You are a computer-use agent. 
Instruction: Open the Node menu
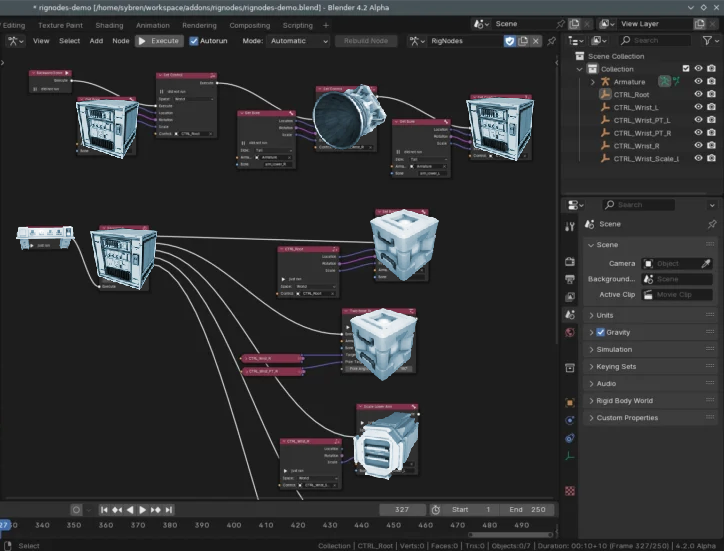[121, 41]
